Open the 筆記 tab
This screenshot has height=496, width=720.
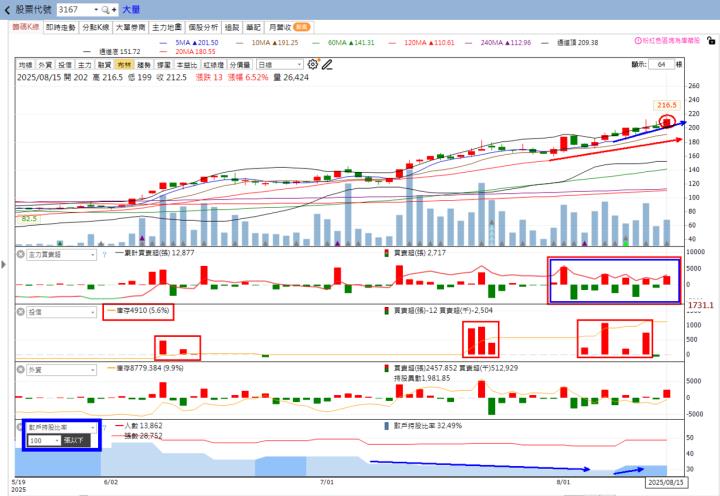click(x=253, y=28)
